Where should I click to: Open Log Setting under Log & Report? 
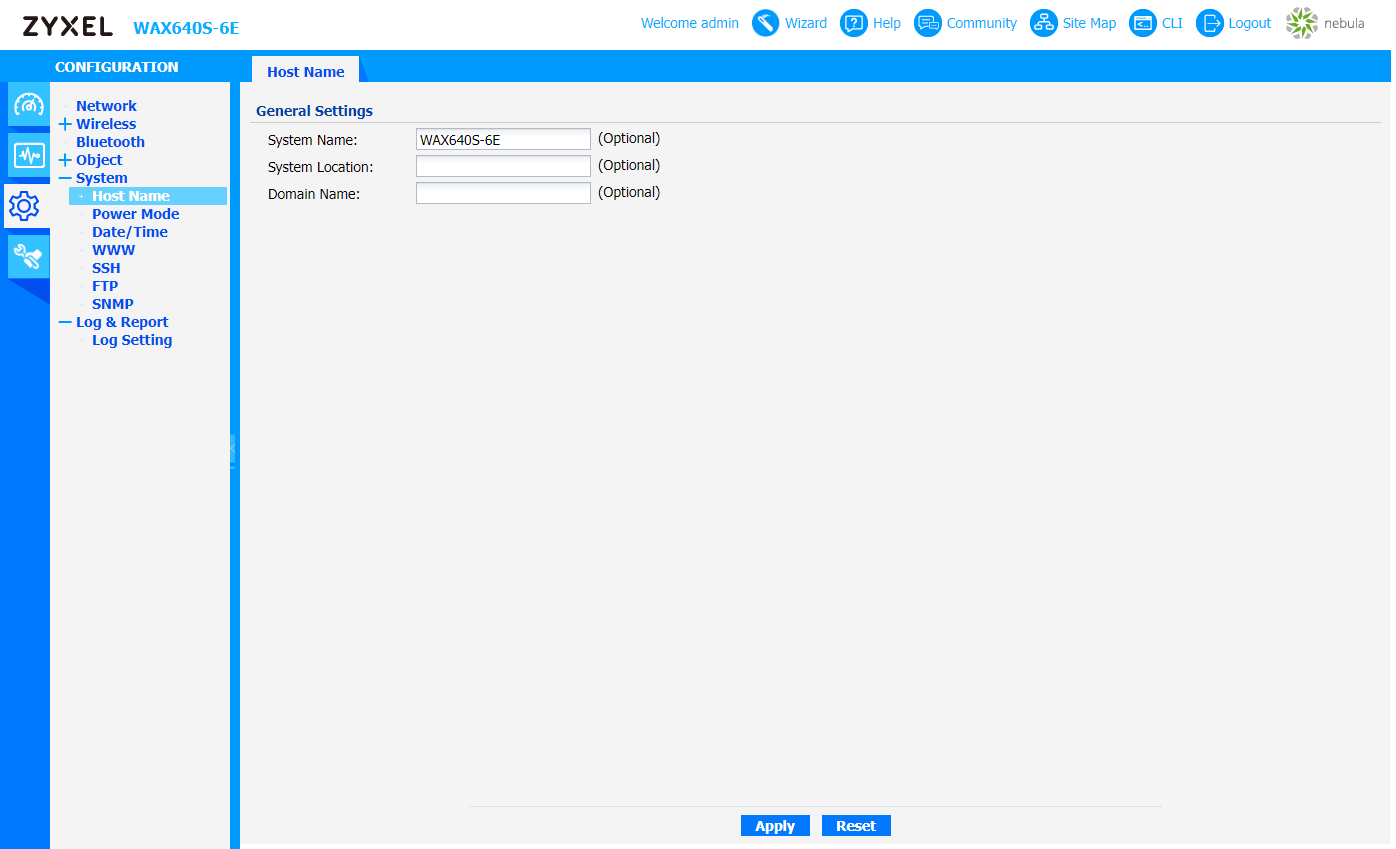coord(132,340)
